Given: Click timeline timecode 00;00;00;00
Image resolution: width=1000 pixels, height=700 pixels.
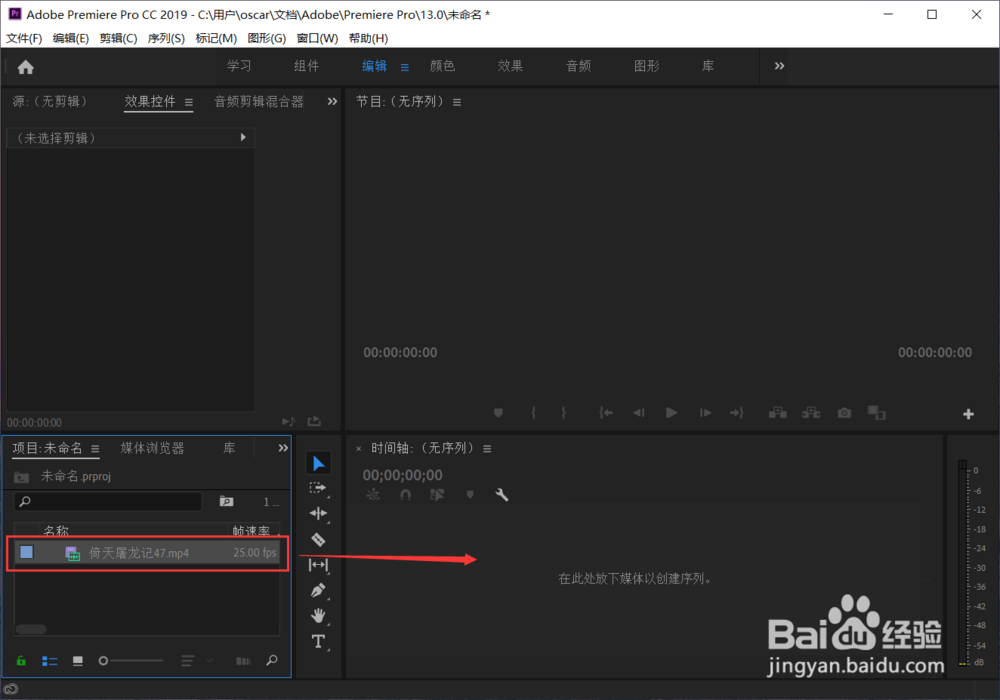Looking at the screenshot, I should (402, 475).
